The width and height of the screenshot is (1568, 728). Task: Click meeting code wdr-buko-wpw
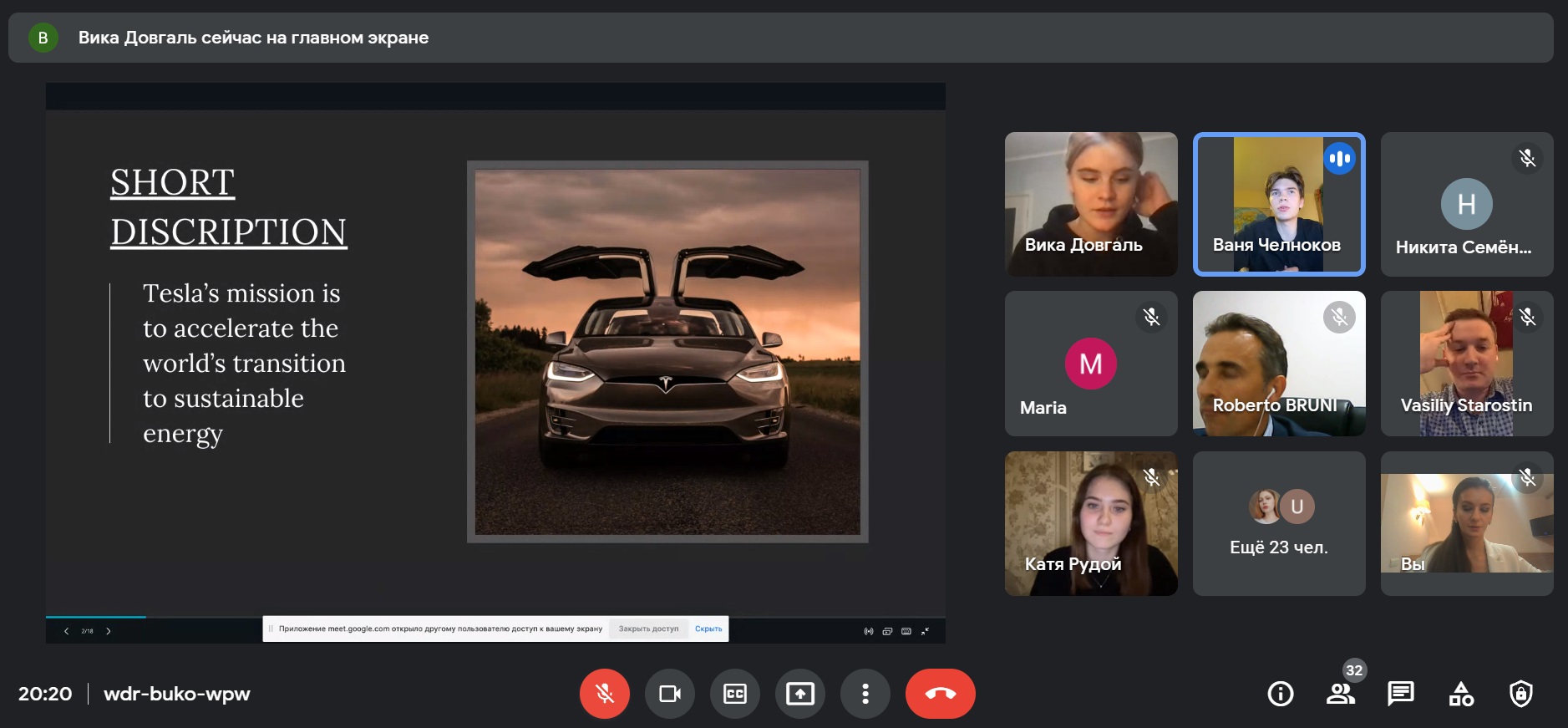point(177,694)
